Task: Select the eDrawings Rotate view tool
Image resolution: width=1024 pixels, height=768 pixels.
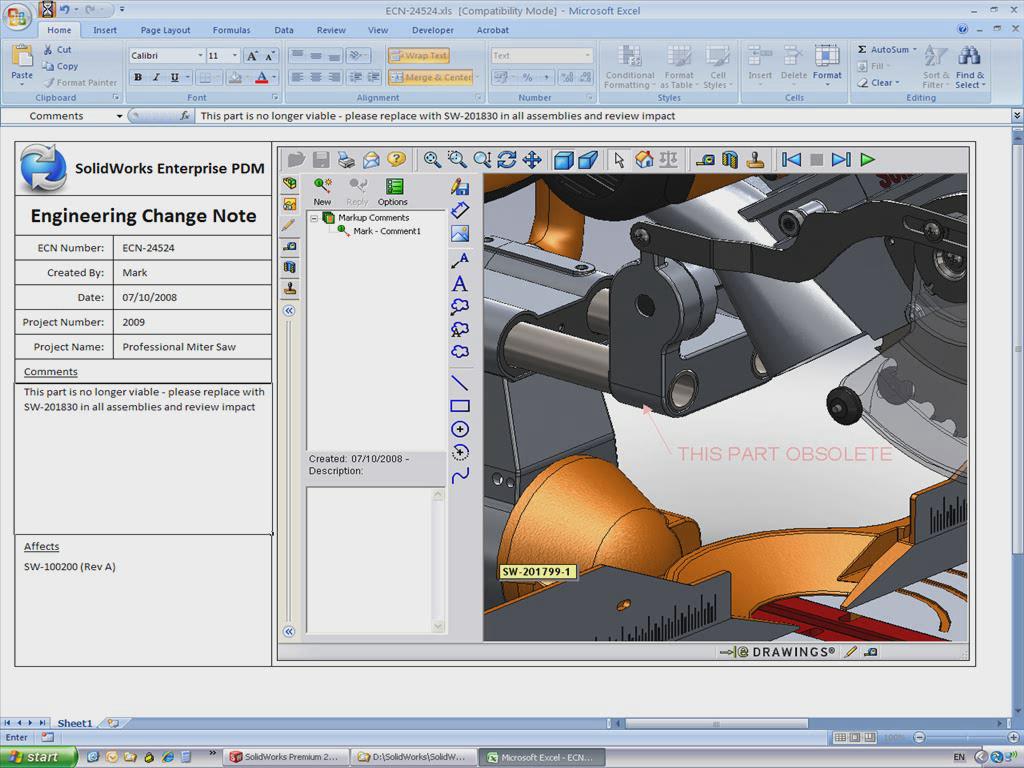Action: 507,159
